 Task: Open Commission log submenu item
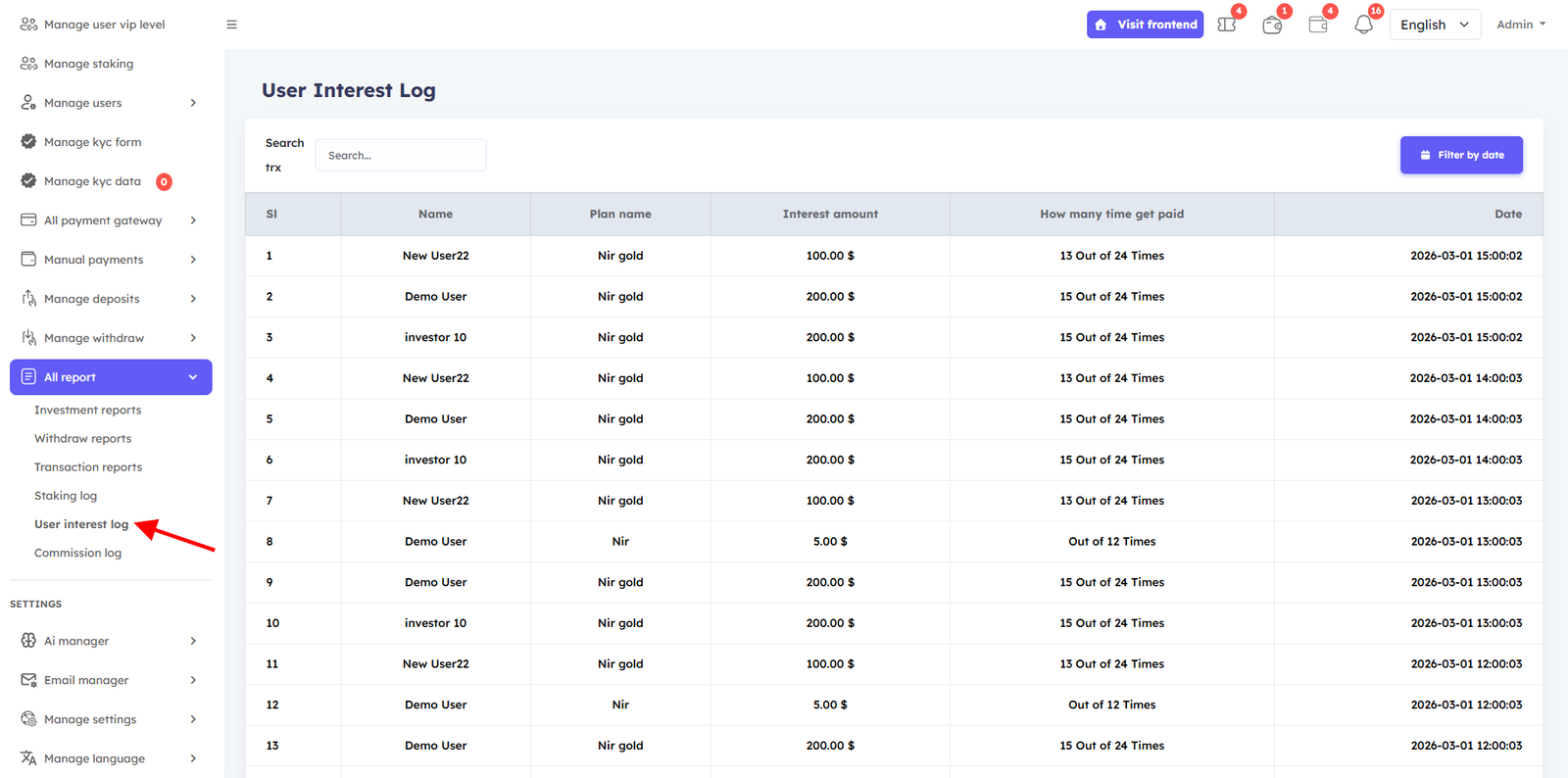tap(77, 553)
